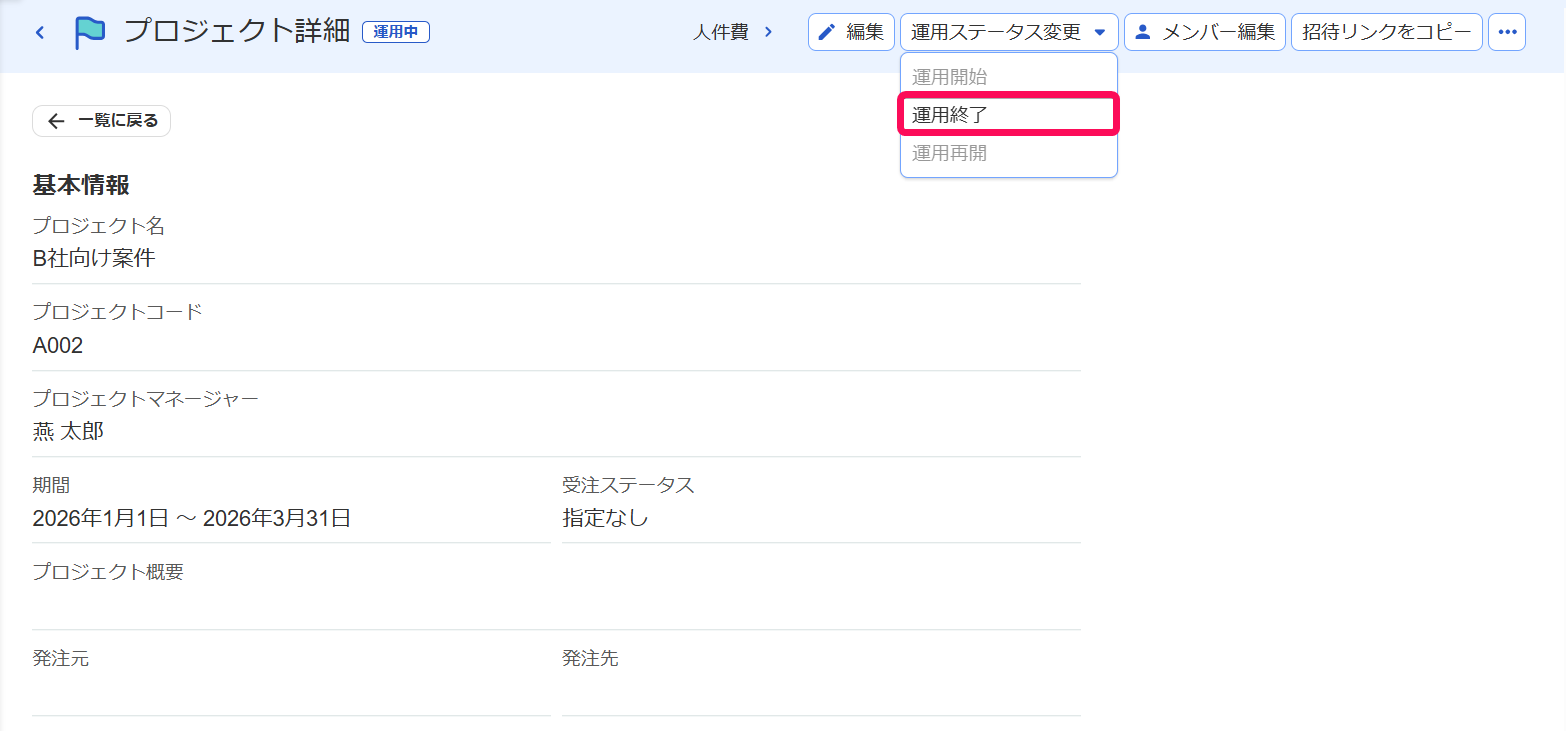Select 運用終了 from the status menu
This screenshot has width=1566, height=731.
(x=1009, y=115)
